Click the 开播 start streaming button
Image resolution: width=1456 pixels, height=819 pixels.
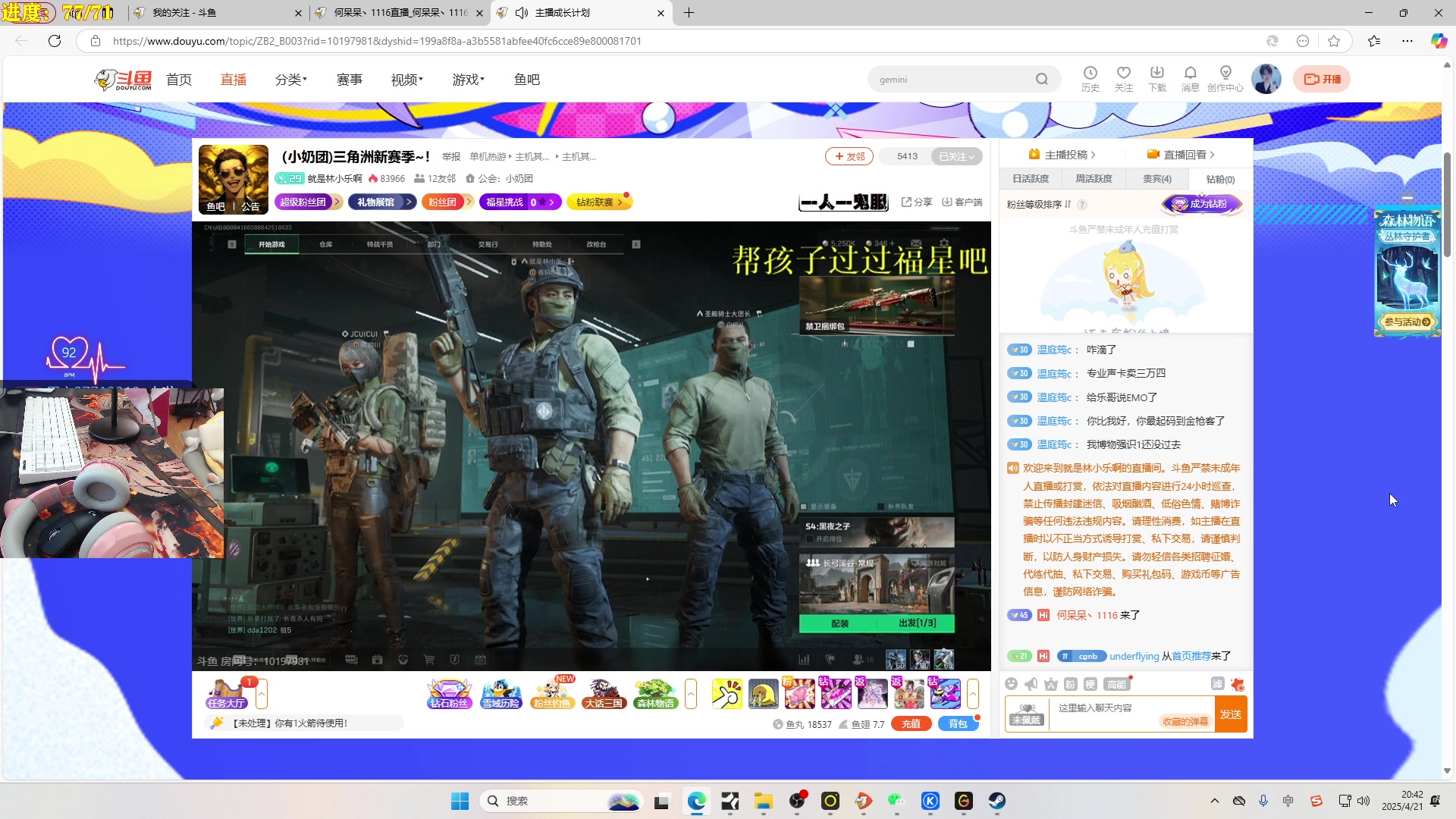click(x=1322, y=79)
